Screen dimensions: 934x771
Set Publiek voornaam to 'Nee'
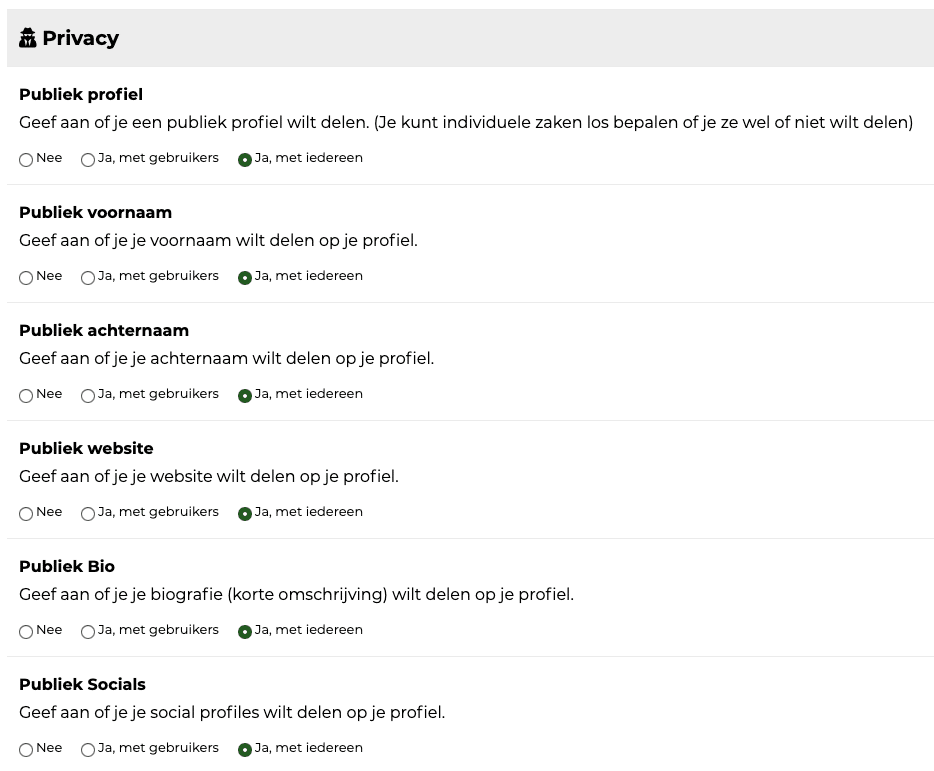coord(26,278)
